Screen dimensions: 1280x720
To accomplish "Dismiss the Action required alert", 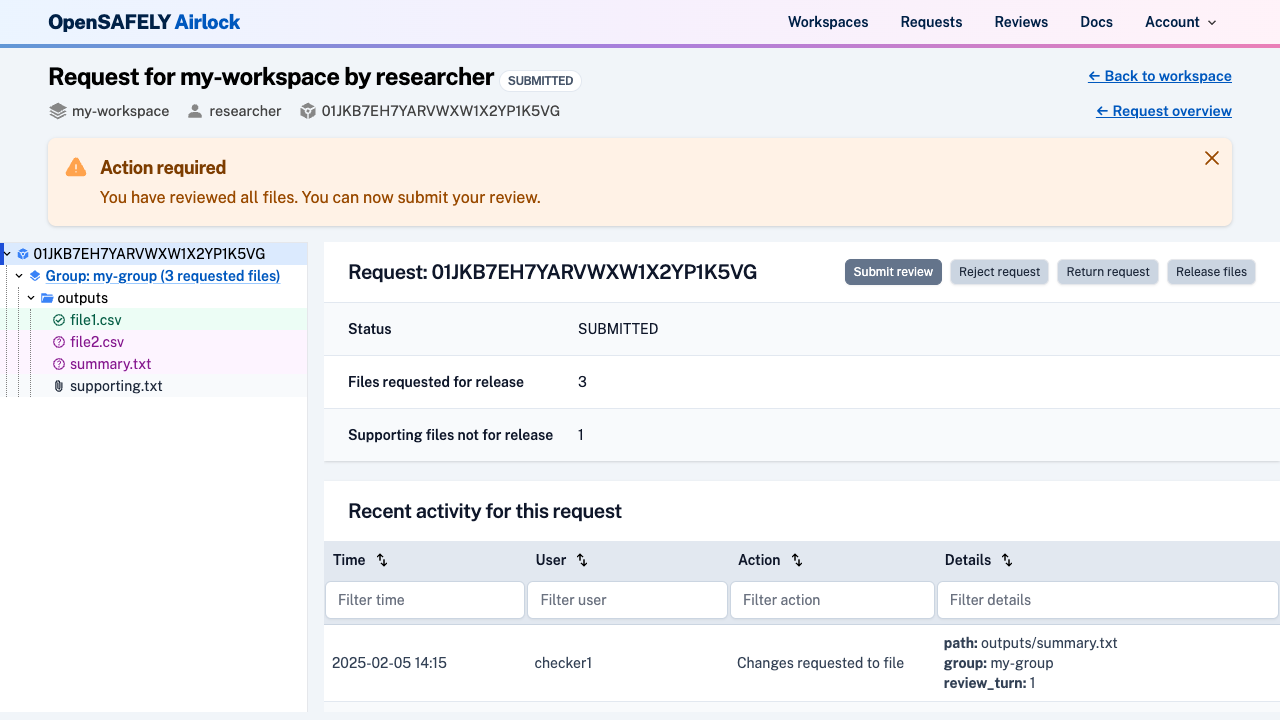I will pyautogui.click(x=1212, y=158).
